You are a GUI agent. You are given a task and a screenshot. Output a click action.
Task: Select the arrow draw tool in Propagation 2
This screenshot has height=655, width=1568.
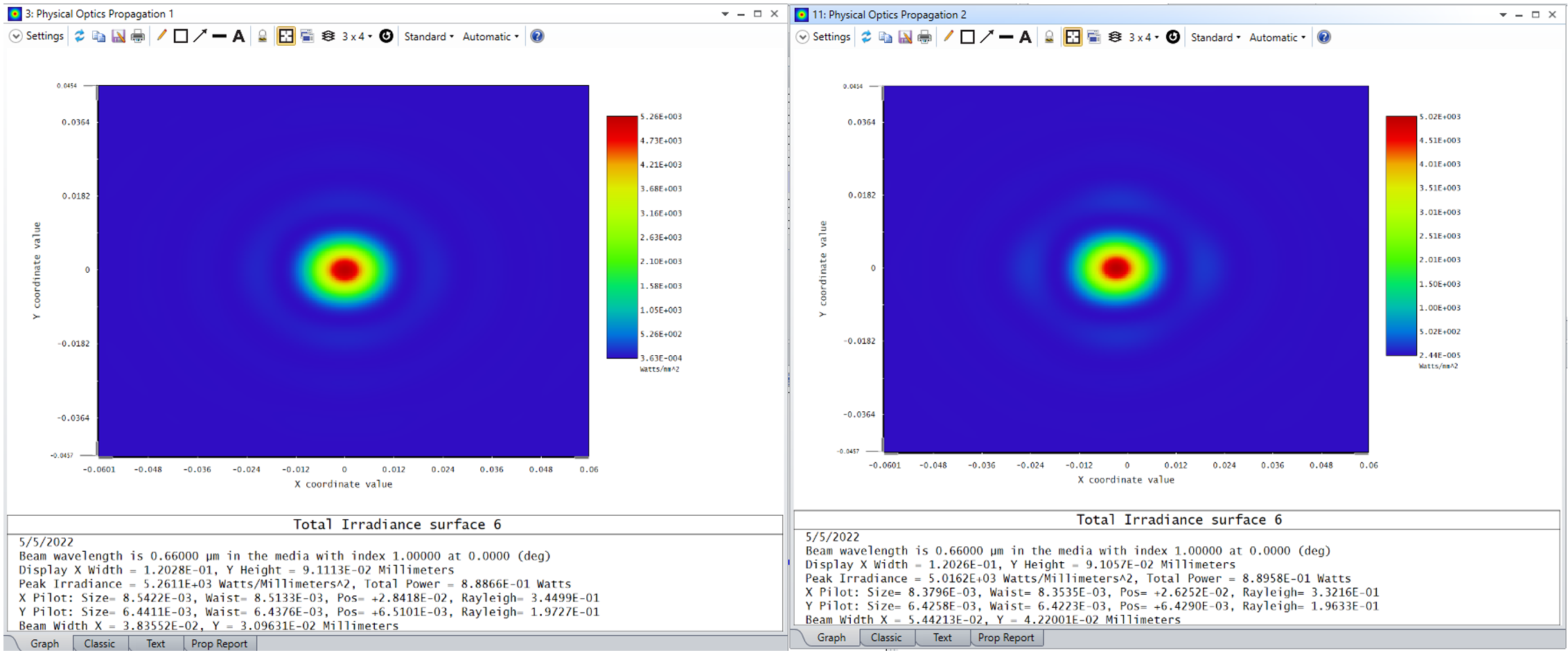pos(987,37)
